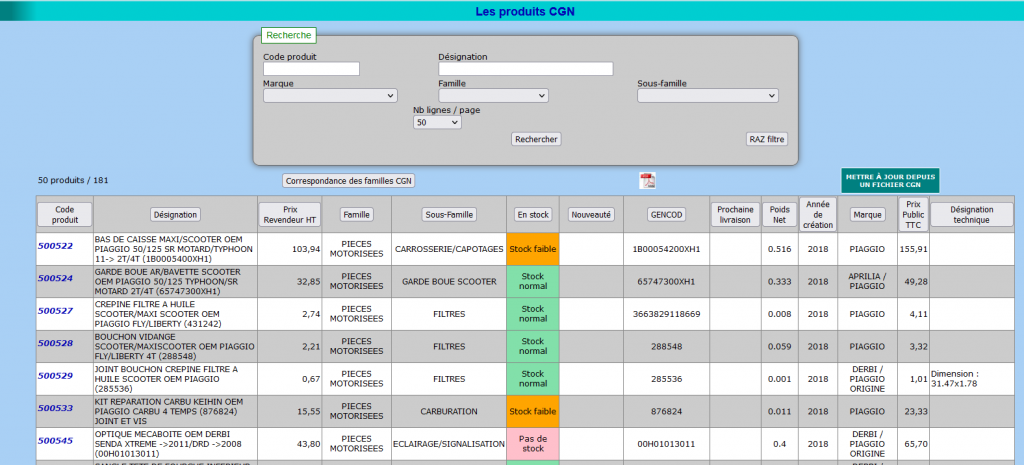Viewport: 1024px width, 465px height.
Task: Click the price 103,94 cell
Action: 290,249
